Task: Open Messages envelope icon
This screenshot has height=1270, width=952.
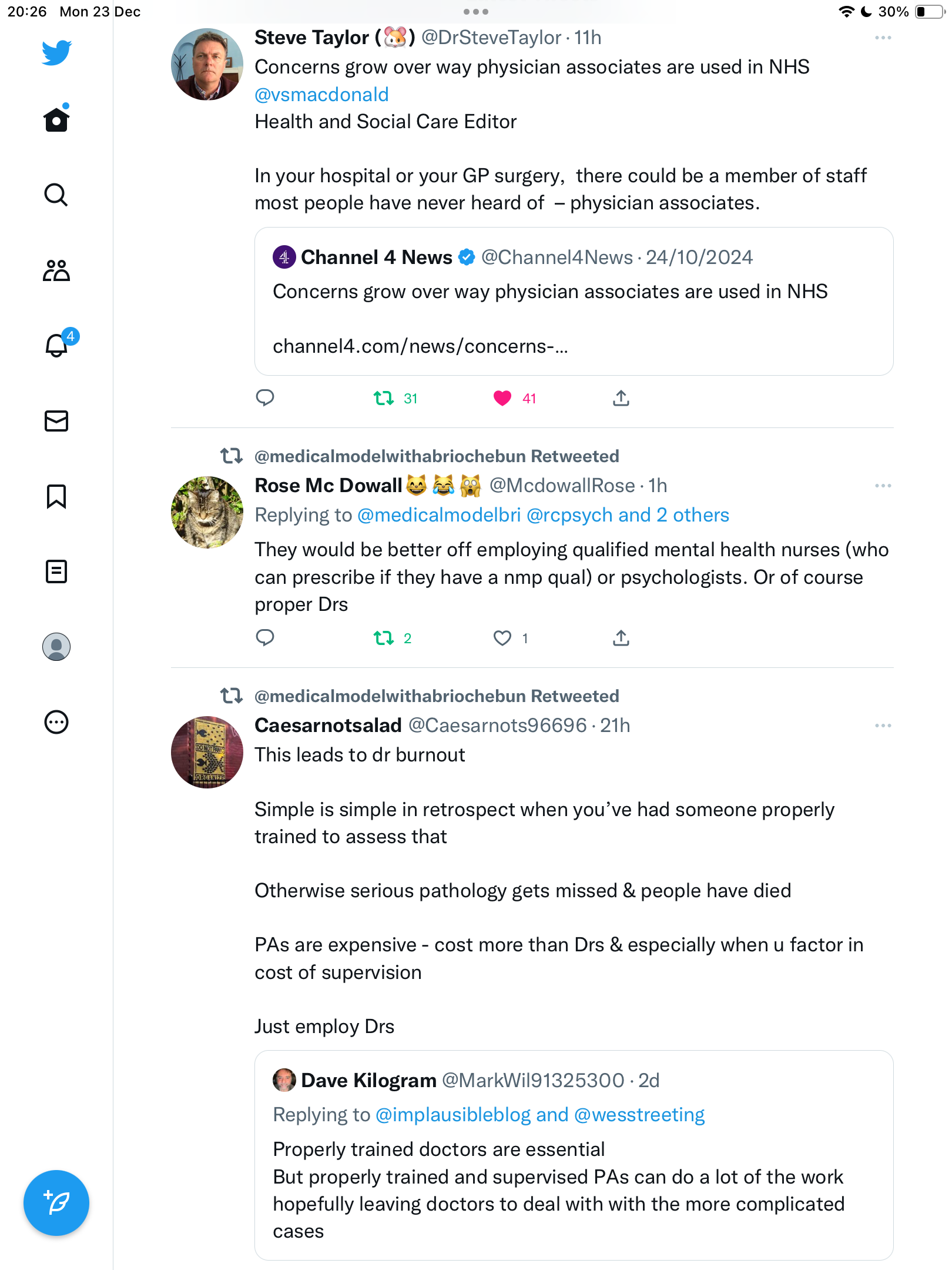Action: pyautogui.click(x=56, y=421)
